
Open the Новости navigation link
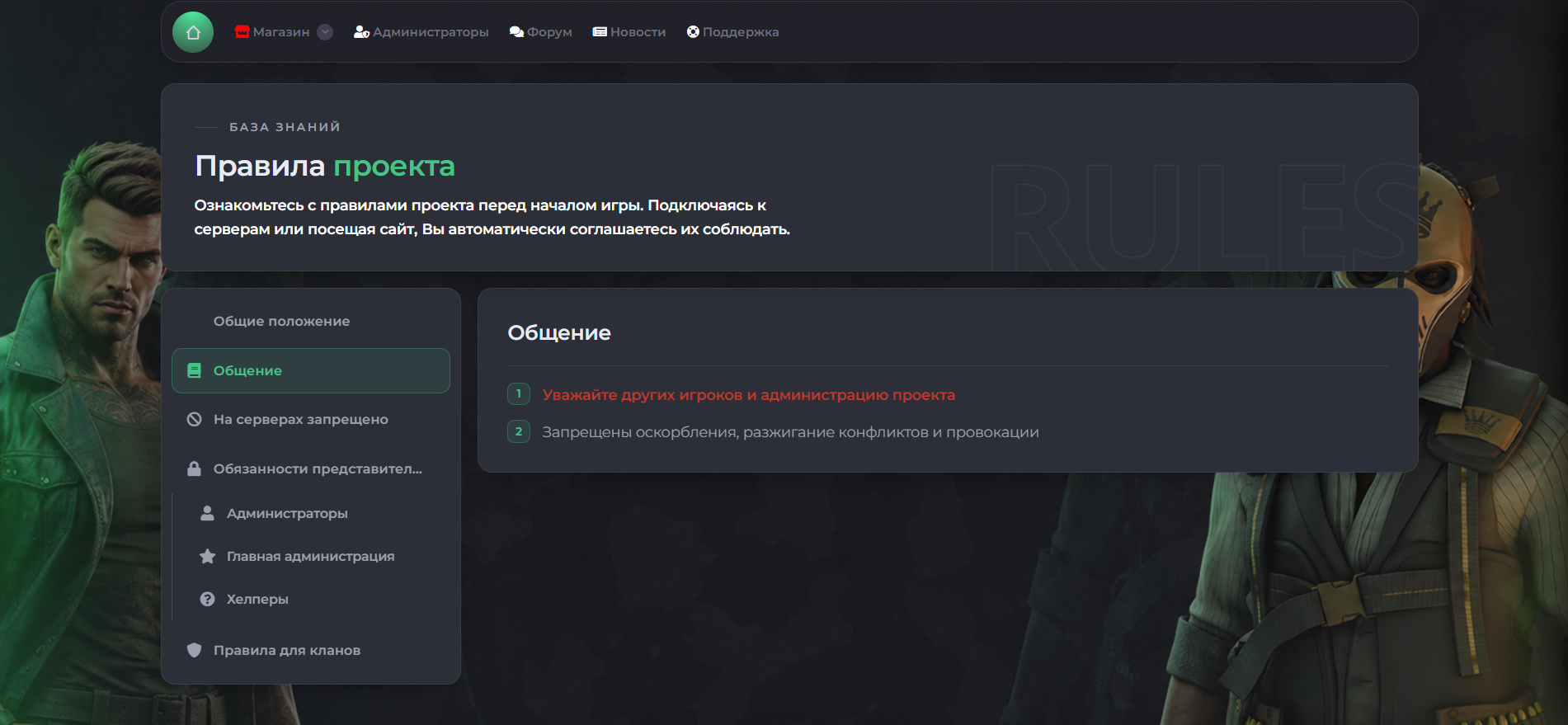point(629,32)
